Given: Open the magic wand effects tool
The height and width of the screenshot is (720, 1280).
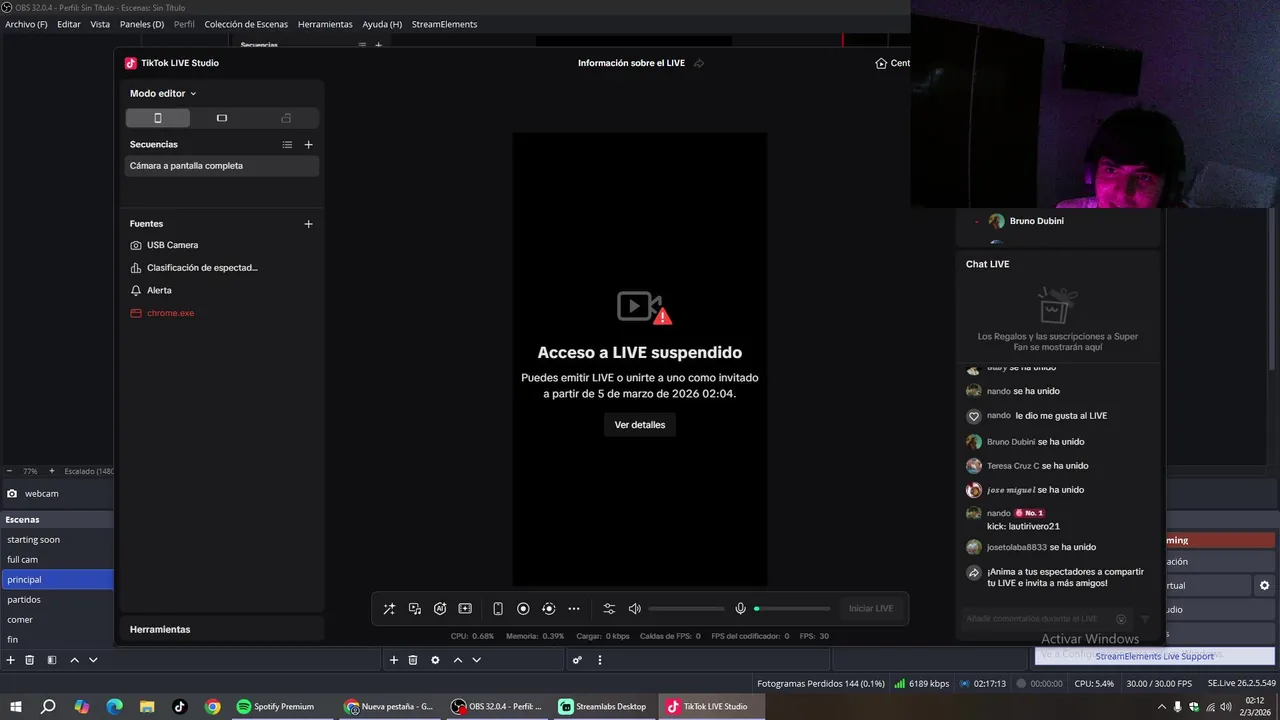Looking at the screenshot, I should pyautogui.click(x=389, y=608).
